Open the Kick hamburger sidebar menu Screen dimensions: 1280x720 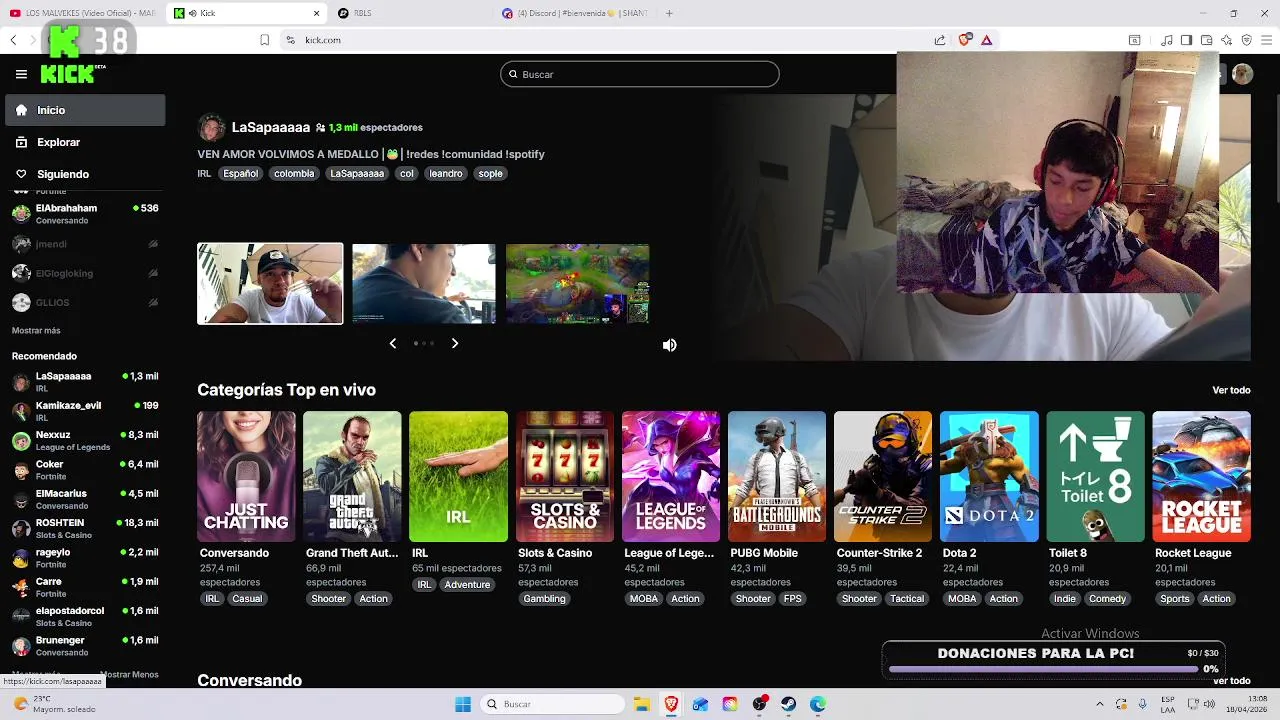21,74
